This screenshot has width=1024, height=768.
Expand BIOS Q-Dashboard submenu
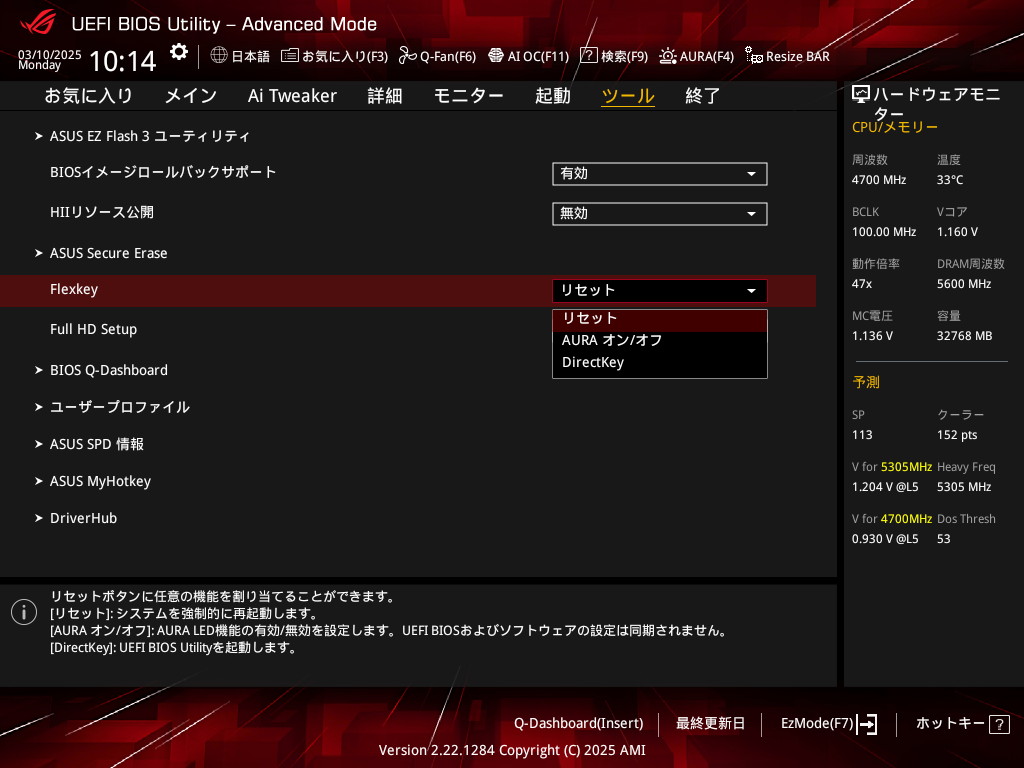point(108,370)
